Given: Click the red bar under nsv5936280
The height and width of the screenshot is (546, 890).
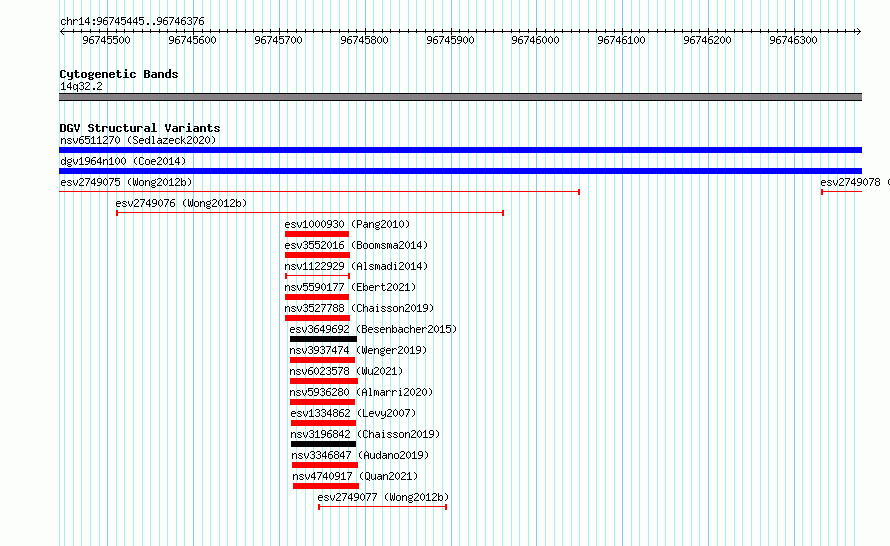Looking at the screenshot, I should pyautogui.click(x=322, y=402).
